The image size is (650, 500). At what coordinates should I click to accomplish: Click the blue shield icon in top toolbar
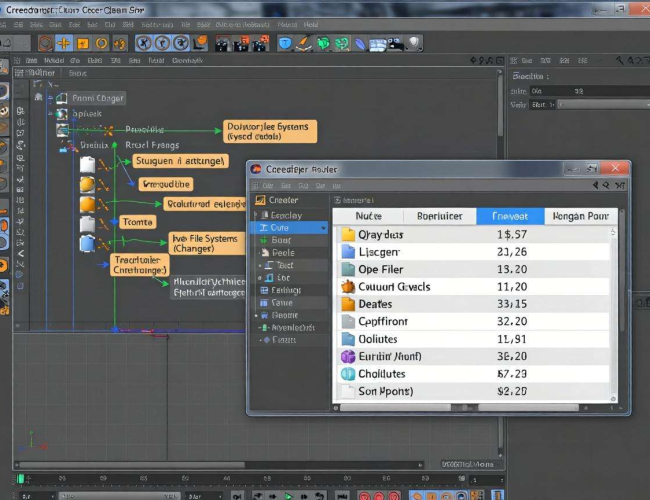coord(285,43)
